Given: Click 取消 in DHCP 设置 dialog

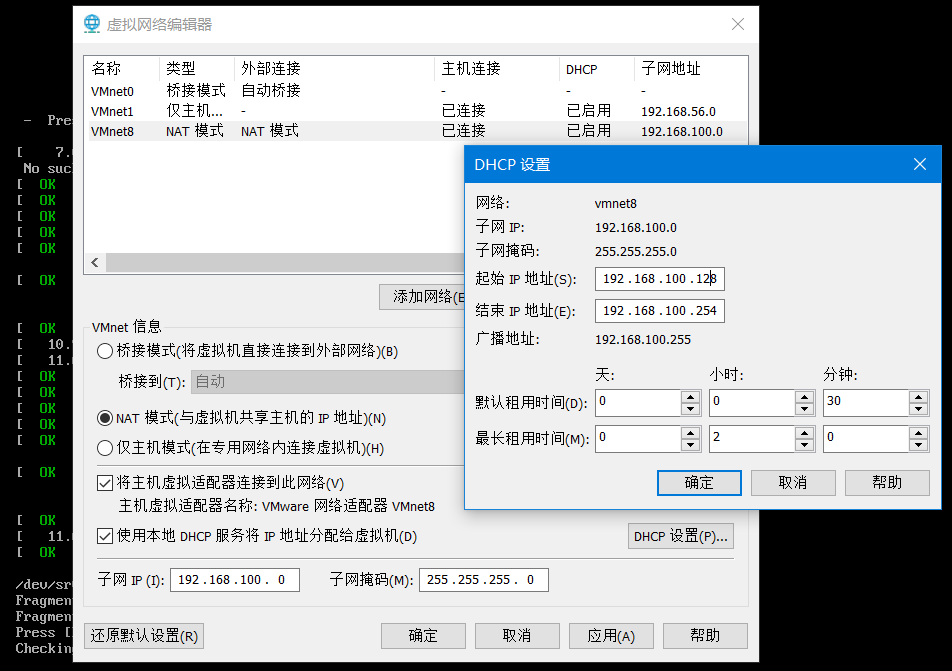Looking at the screenshot, I should 793,483.
